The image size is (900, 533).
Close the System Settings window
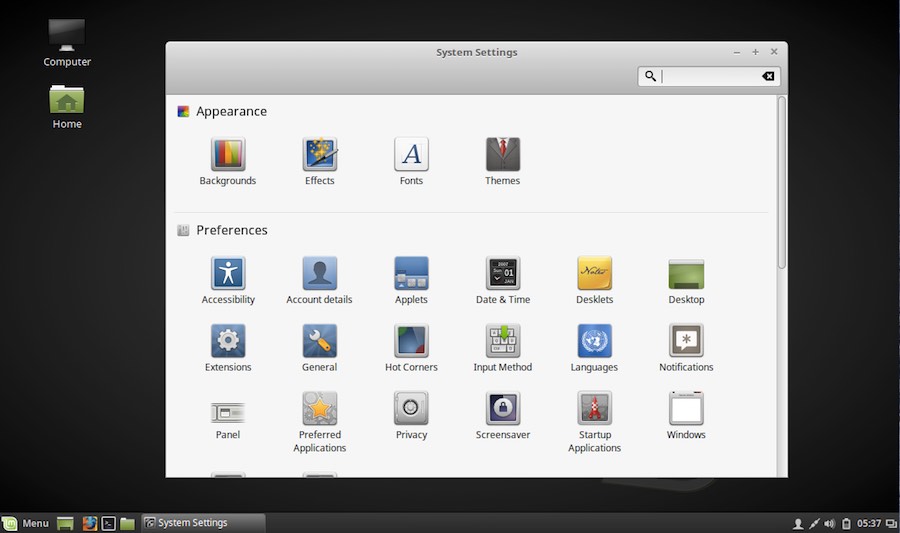click(x=774, y=52)
